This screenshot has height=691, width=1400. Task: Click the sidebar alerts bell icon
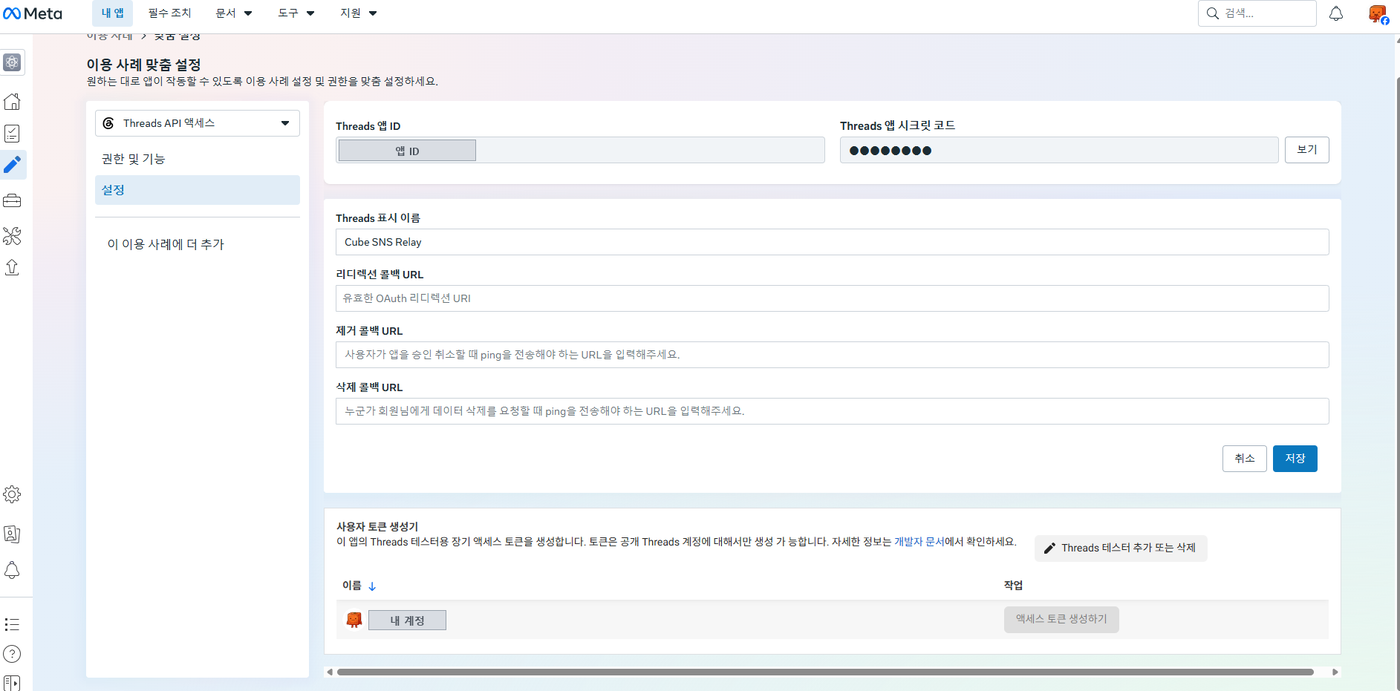click(12, 570)
